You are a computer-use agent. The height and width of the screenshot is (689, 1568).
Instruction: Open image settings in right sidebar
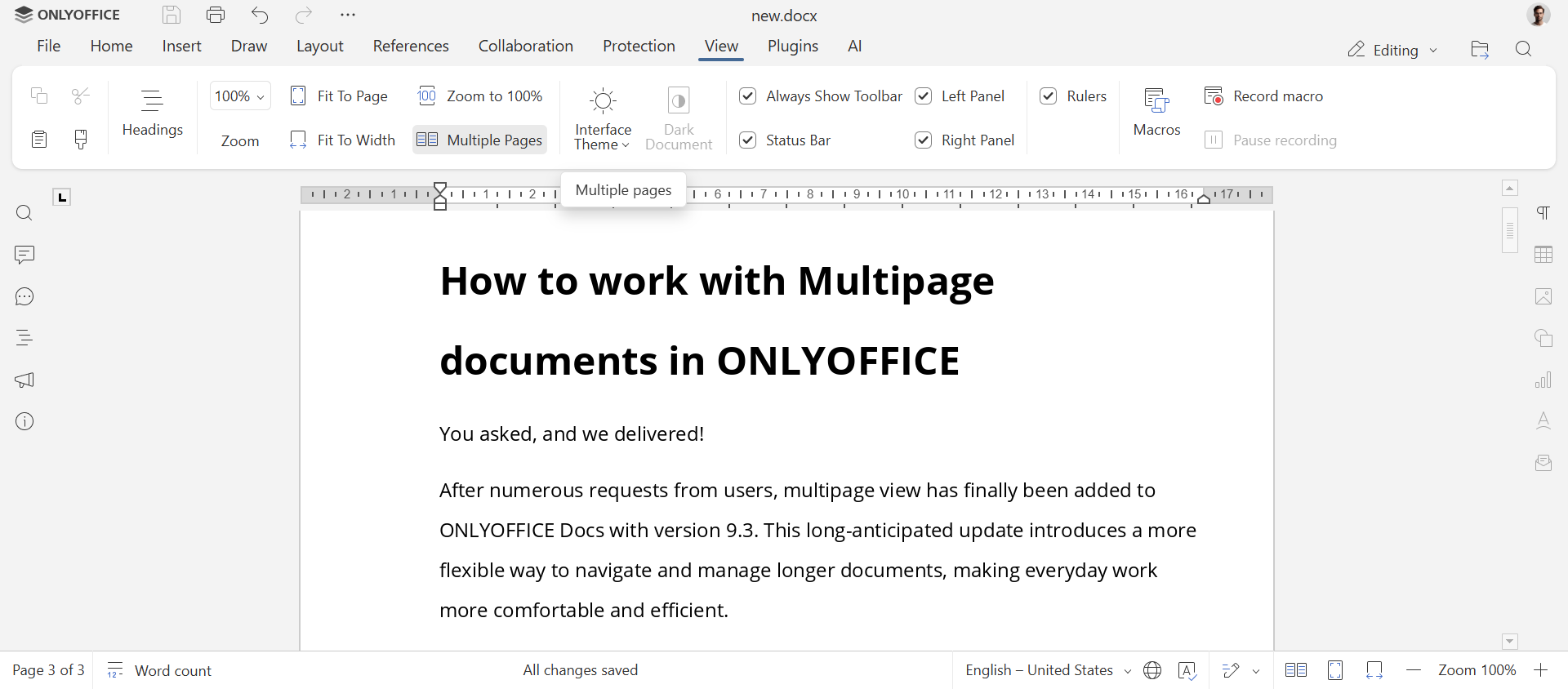click(1543, 296)
